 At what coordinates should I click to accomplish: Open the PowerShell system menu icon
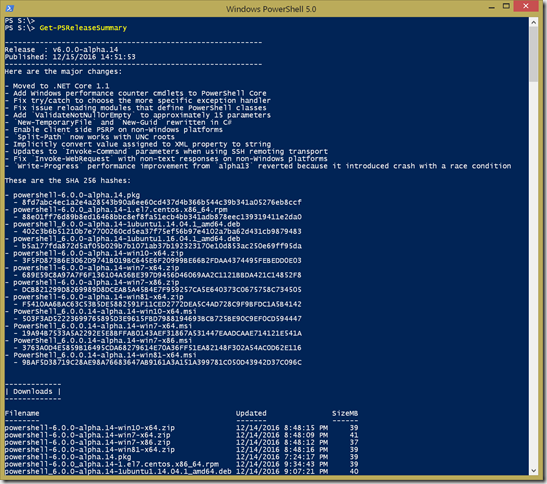tap(10, 8)
